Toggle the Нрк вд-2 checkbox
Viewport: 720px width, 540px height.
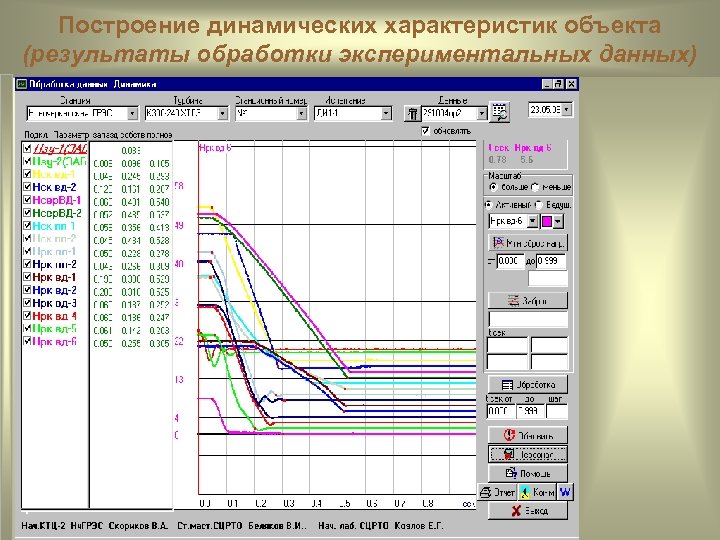pos(27,290)
